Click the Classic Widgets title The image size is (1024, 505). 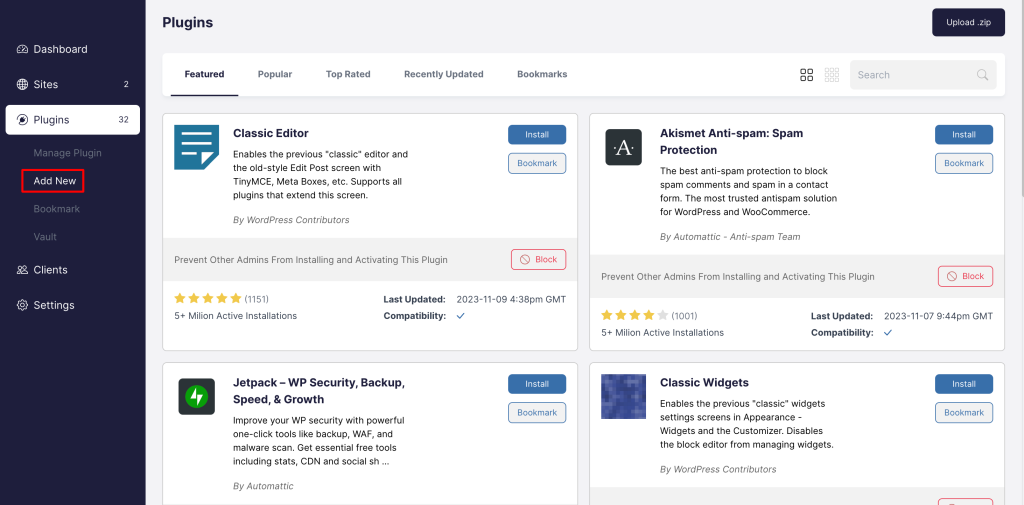point(704,383)
